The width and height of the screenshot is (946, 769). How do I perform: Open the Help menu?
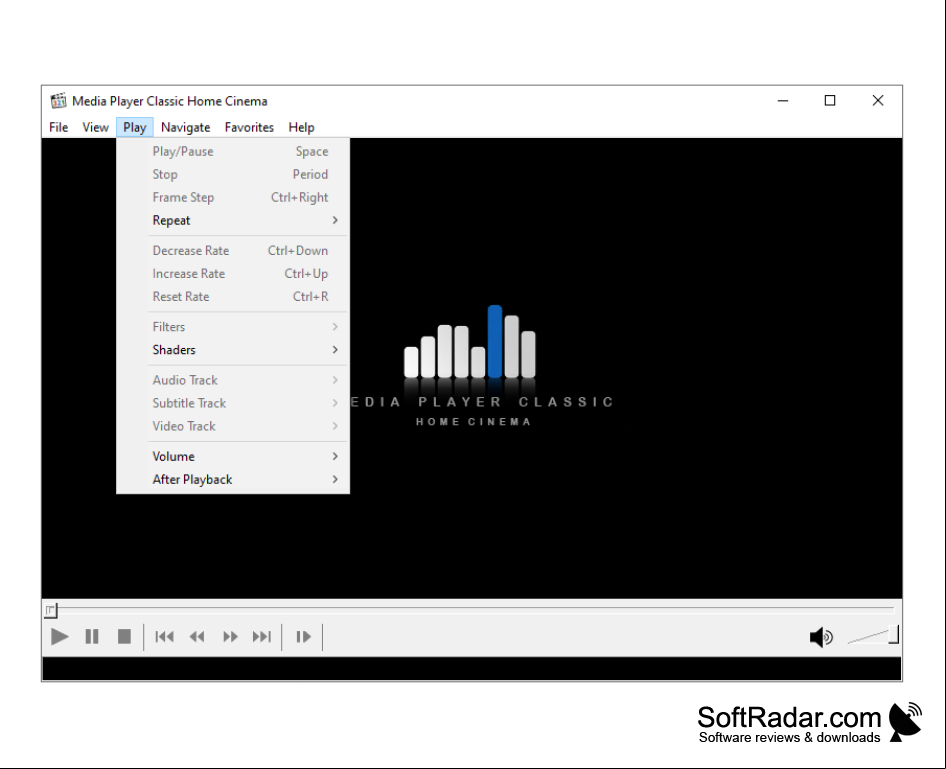[x=301, y=127]
